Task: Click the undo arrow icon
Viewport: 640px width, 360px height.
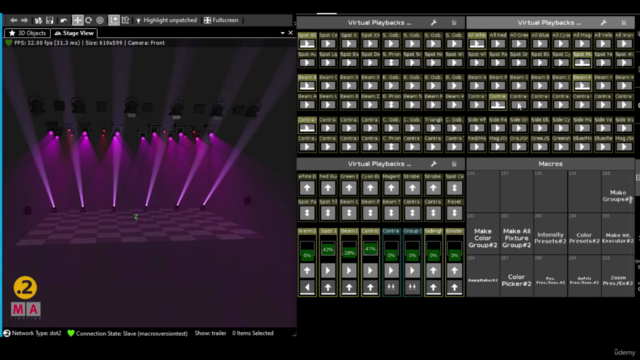Action: point(64,20)
